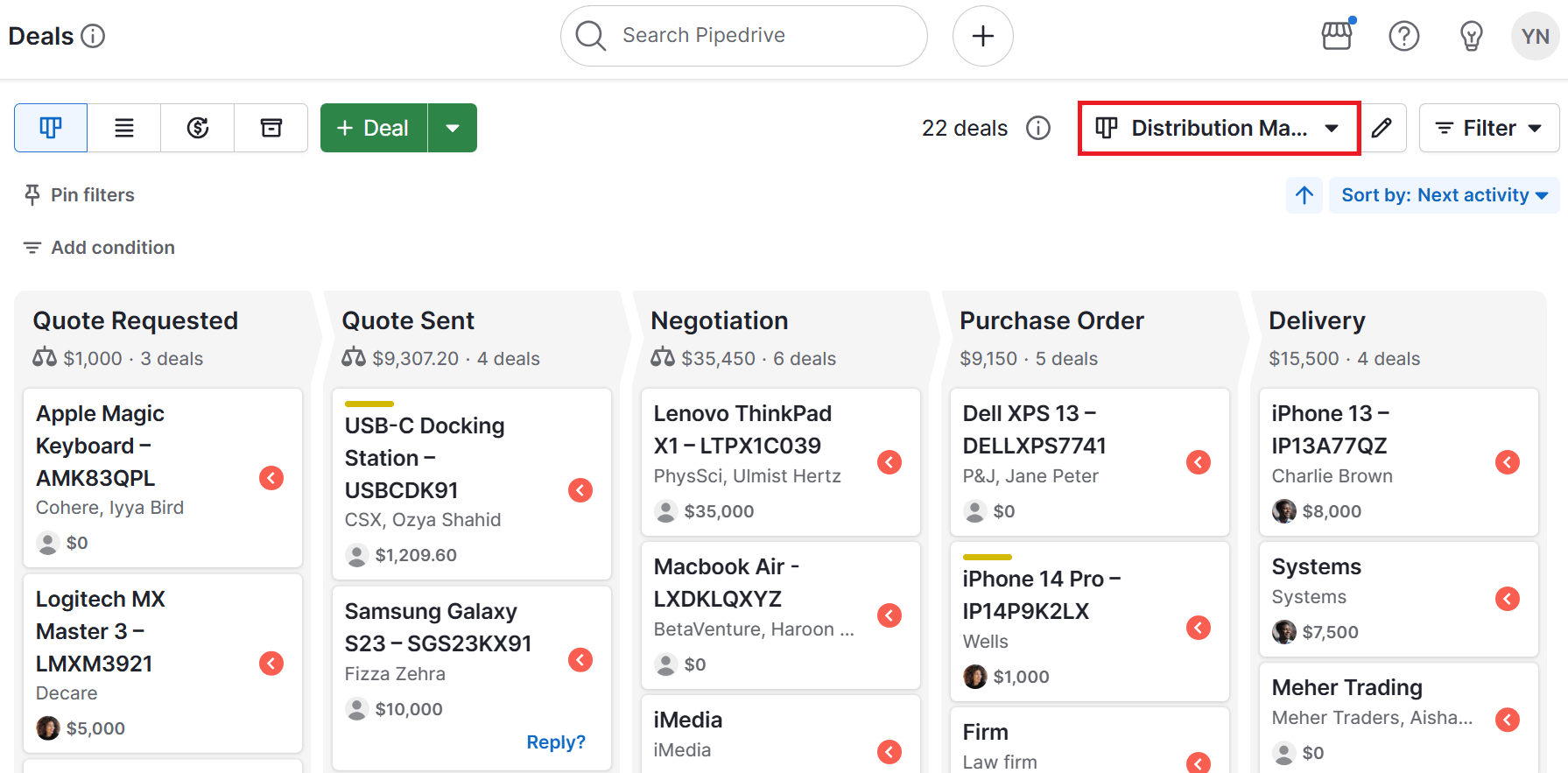The image size is (1568, 773).
Task: Click the Firm deal title
Action: tap(986, 732)
